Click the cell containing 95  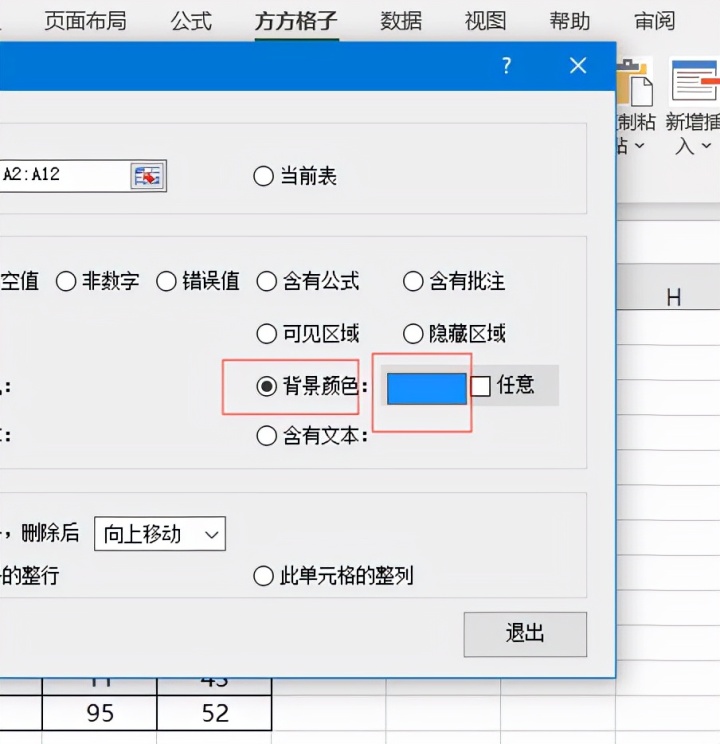[x=100, y=713]
